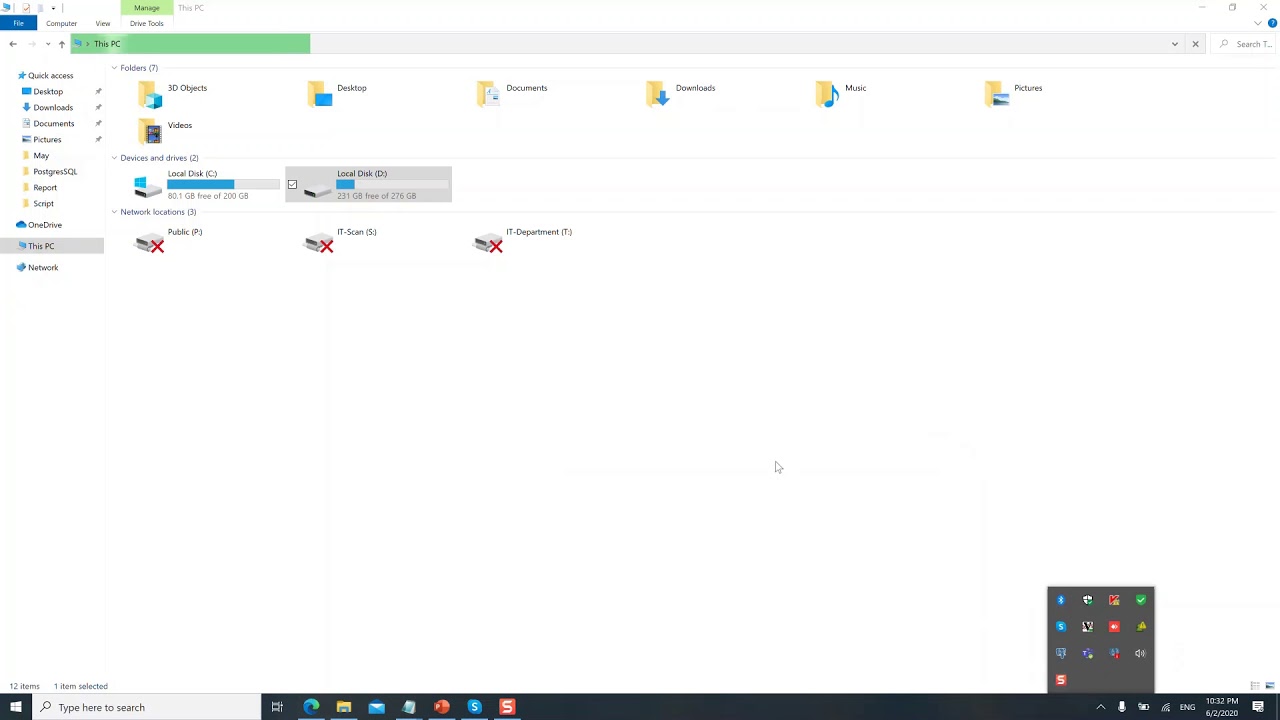The image size is (1280, 720).
Task: Uncheck the Local Disk (D:) selection checkbox
Action: (292, 185)
